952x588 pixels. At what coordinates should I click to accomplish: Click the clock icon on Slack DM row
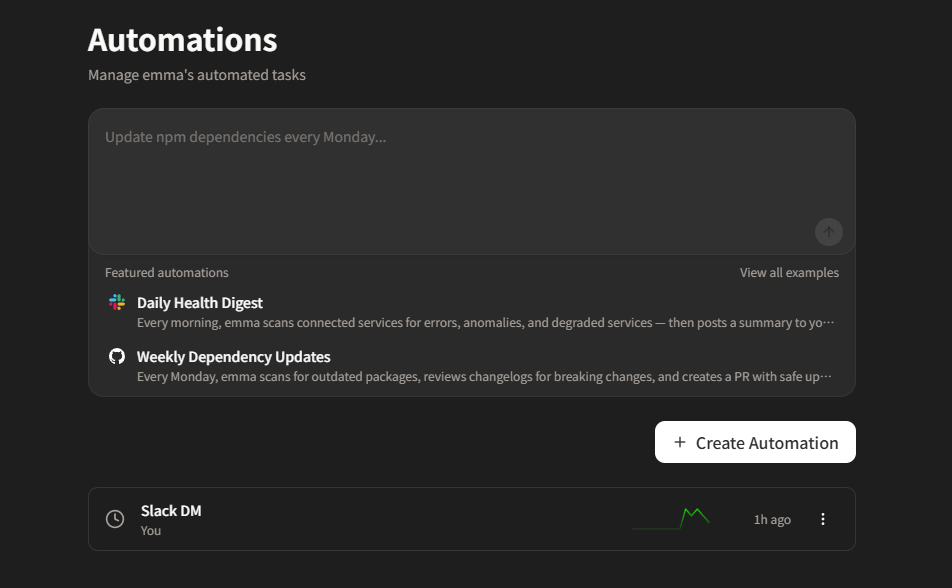tap(115, 519)
